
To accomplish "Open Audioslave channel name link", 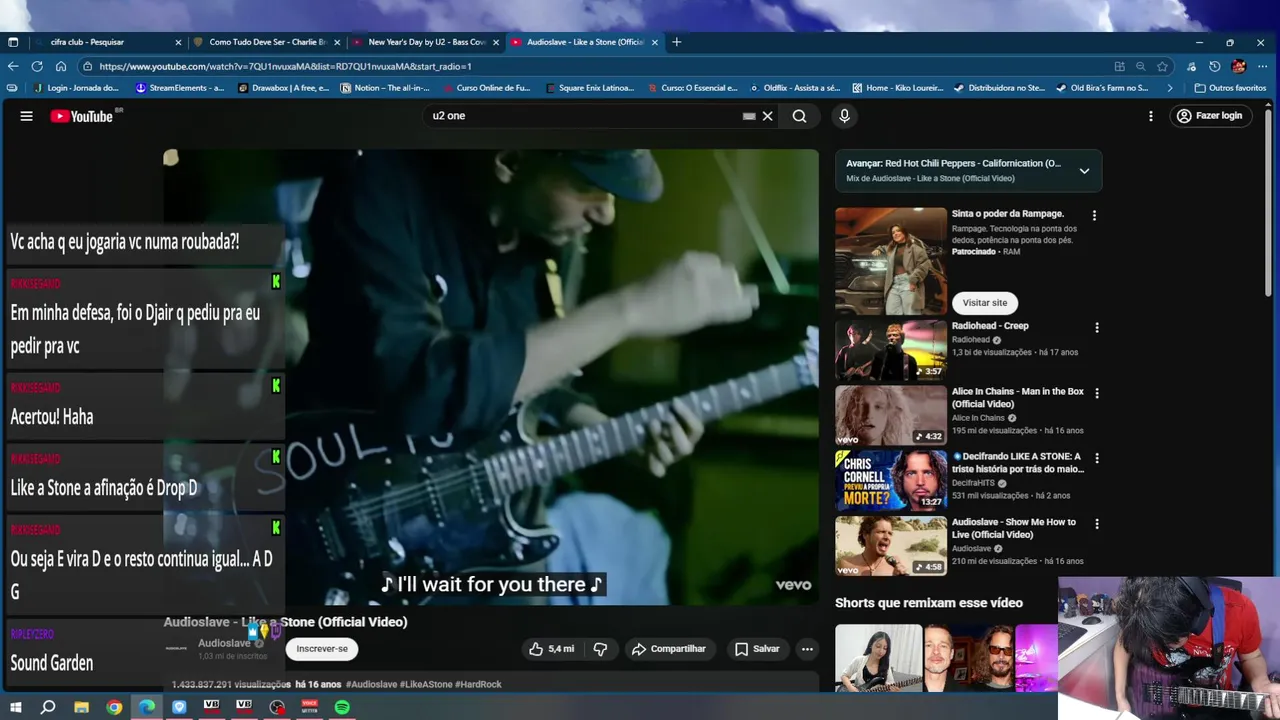I will click(x=224, y=643).
